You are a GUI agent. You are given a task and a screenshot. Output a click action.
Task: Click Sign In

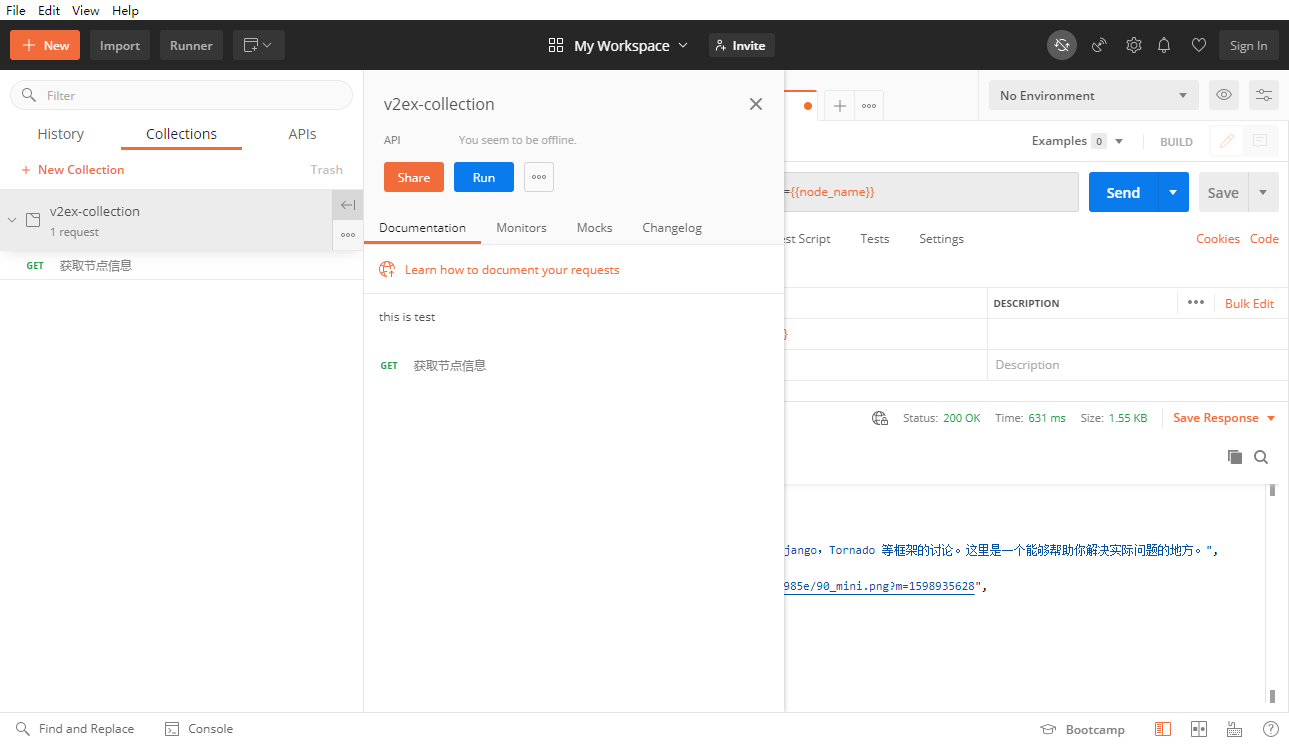[x=1249, y=45]
